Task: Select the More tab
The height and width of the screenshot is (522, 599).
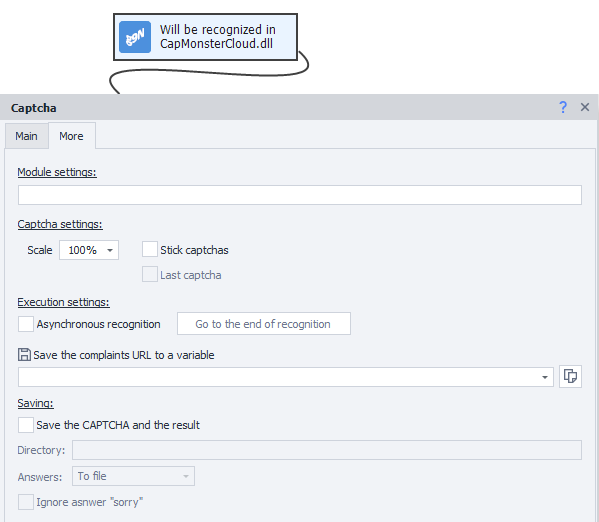Action: 71,136
